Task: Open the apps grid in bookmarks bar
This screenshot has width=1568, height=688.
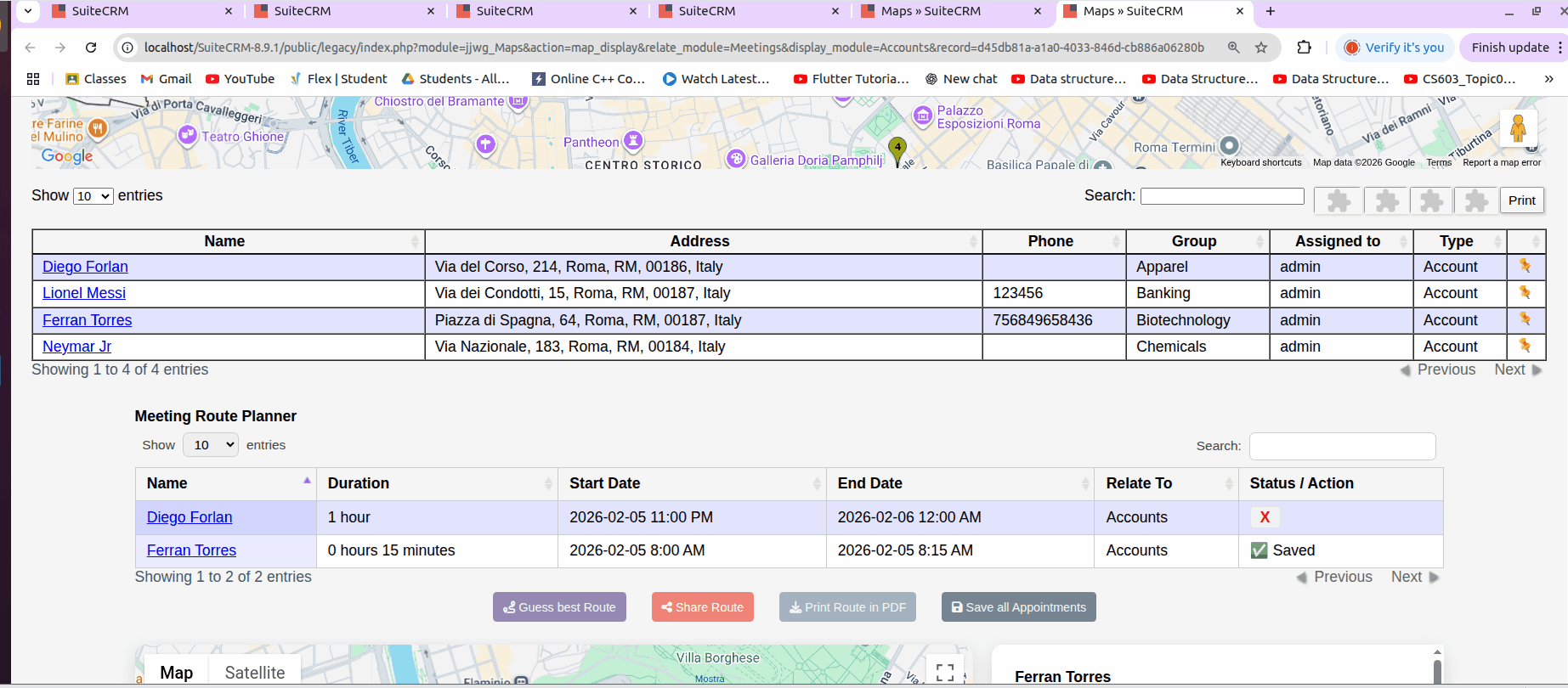Action: [33, 79]
